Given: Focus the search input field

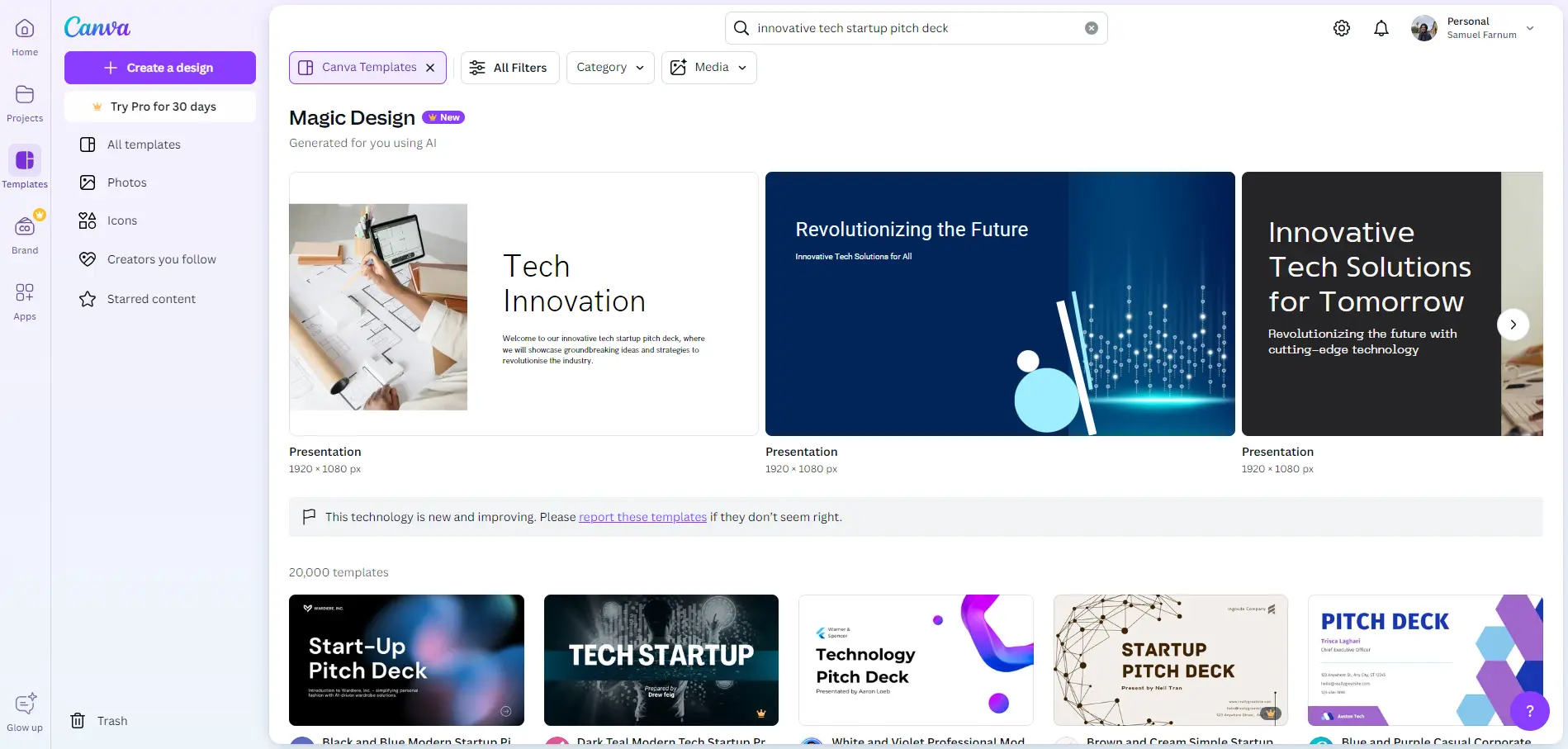Looking at the screenshot, I should point(917,28).
